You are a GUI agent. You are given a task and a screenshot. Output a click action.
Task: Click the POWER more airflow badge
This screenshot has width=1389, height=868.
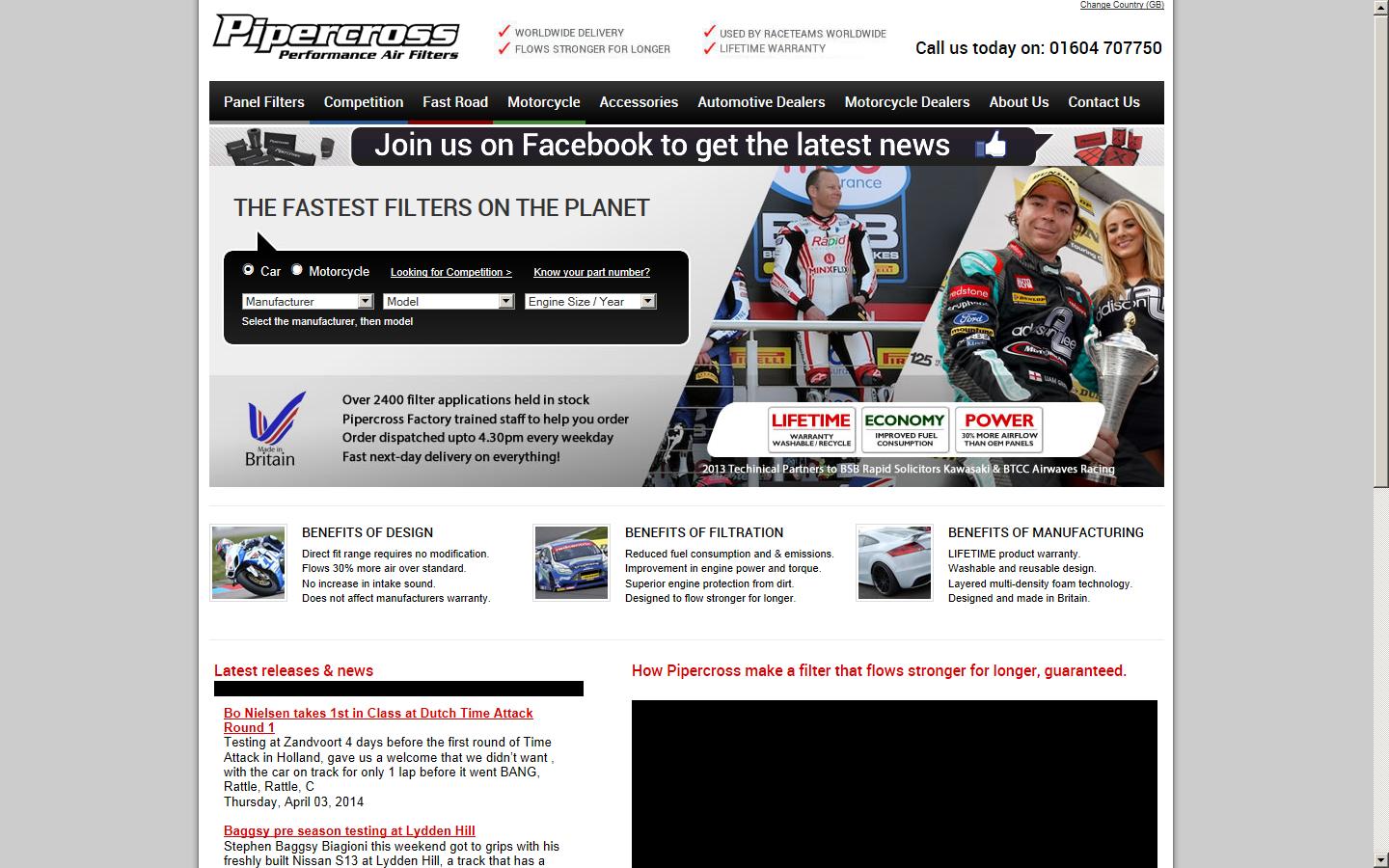(x=998, y=429)
